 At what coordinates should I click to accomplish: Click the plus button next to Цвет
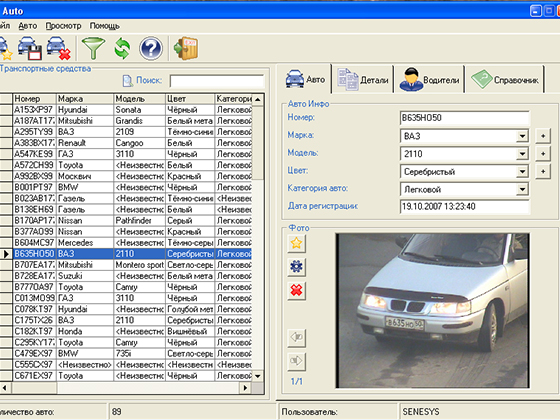click(543, 171)
